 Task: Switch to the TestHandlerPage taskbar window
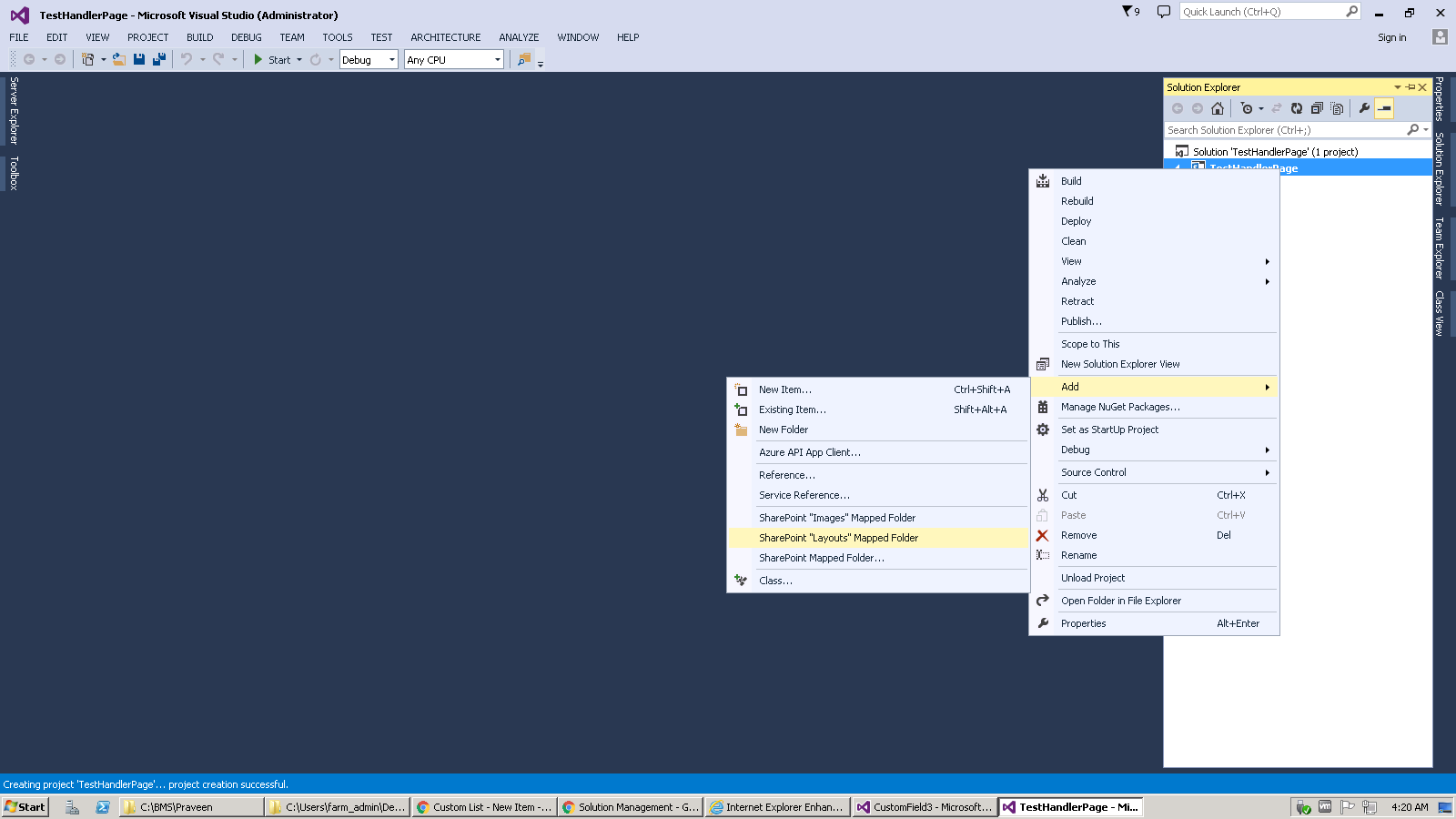click(x=1071, y=806)
